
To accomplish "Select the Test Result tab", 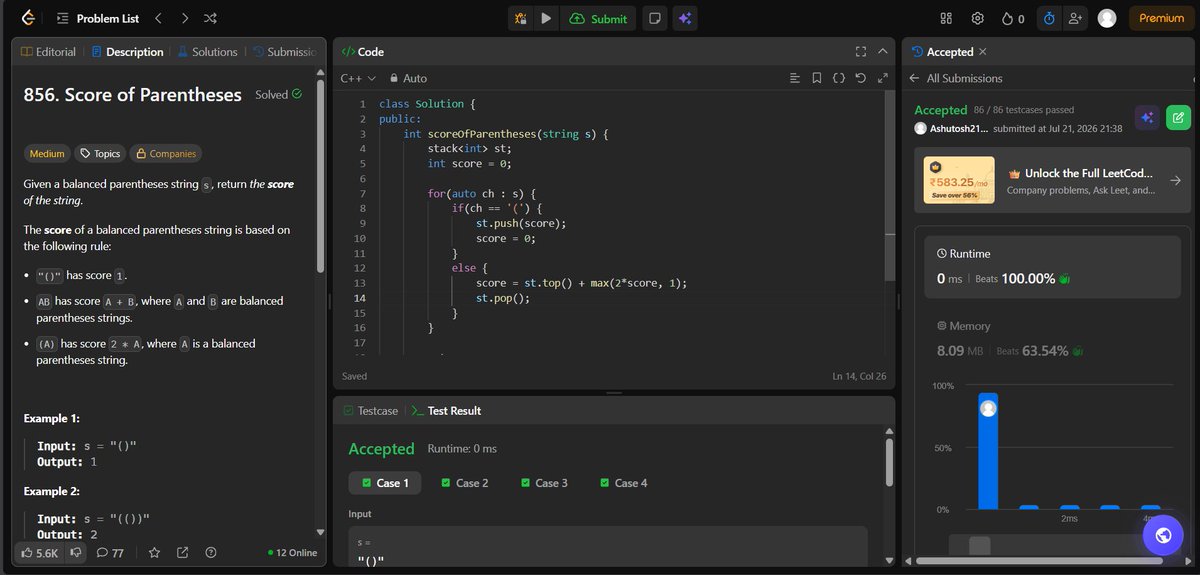I will point(446,411).
